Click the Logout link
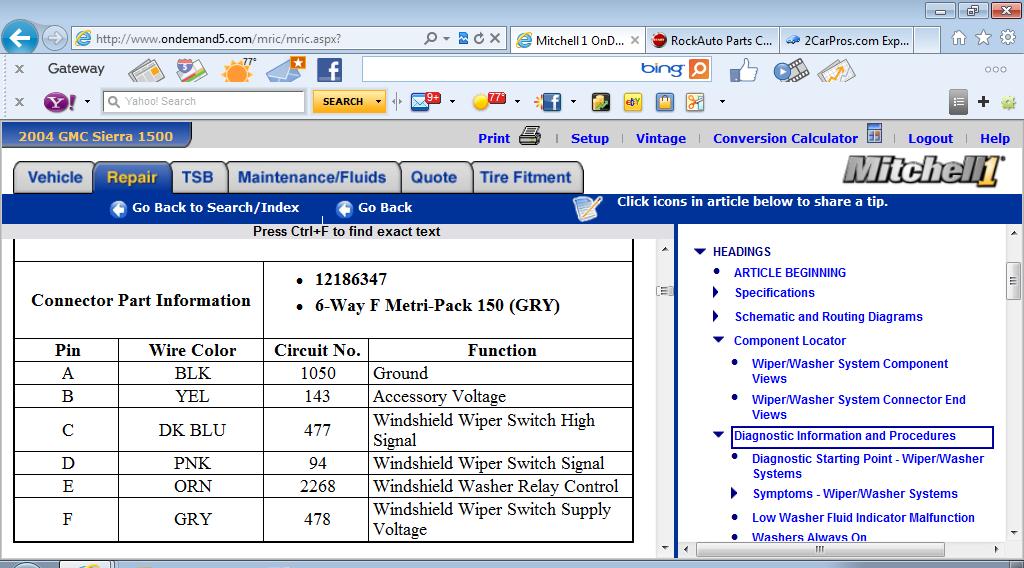The width and height of the screenshot is (1024, 568). click(930, 138)
